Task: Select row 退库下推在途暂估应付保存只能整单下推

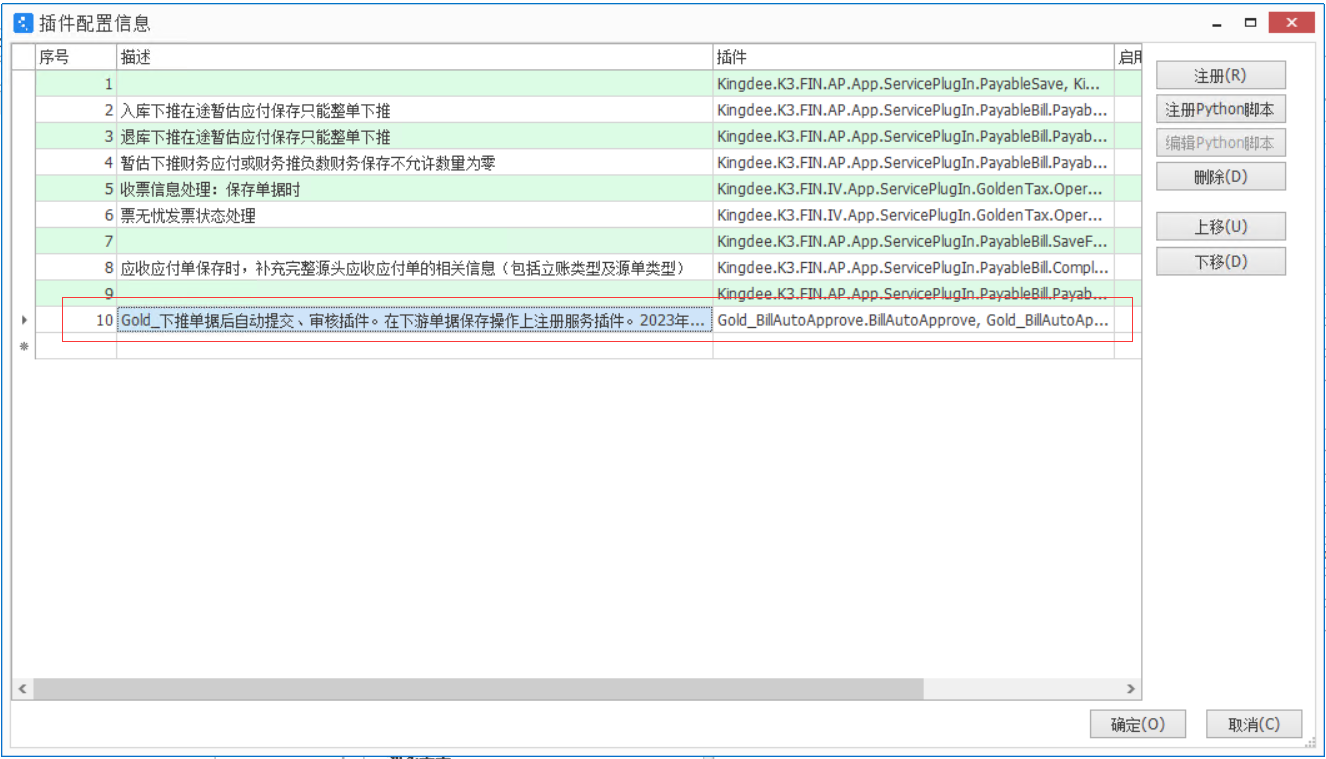Action: point(415,136)
